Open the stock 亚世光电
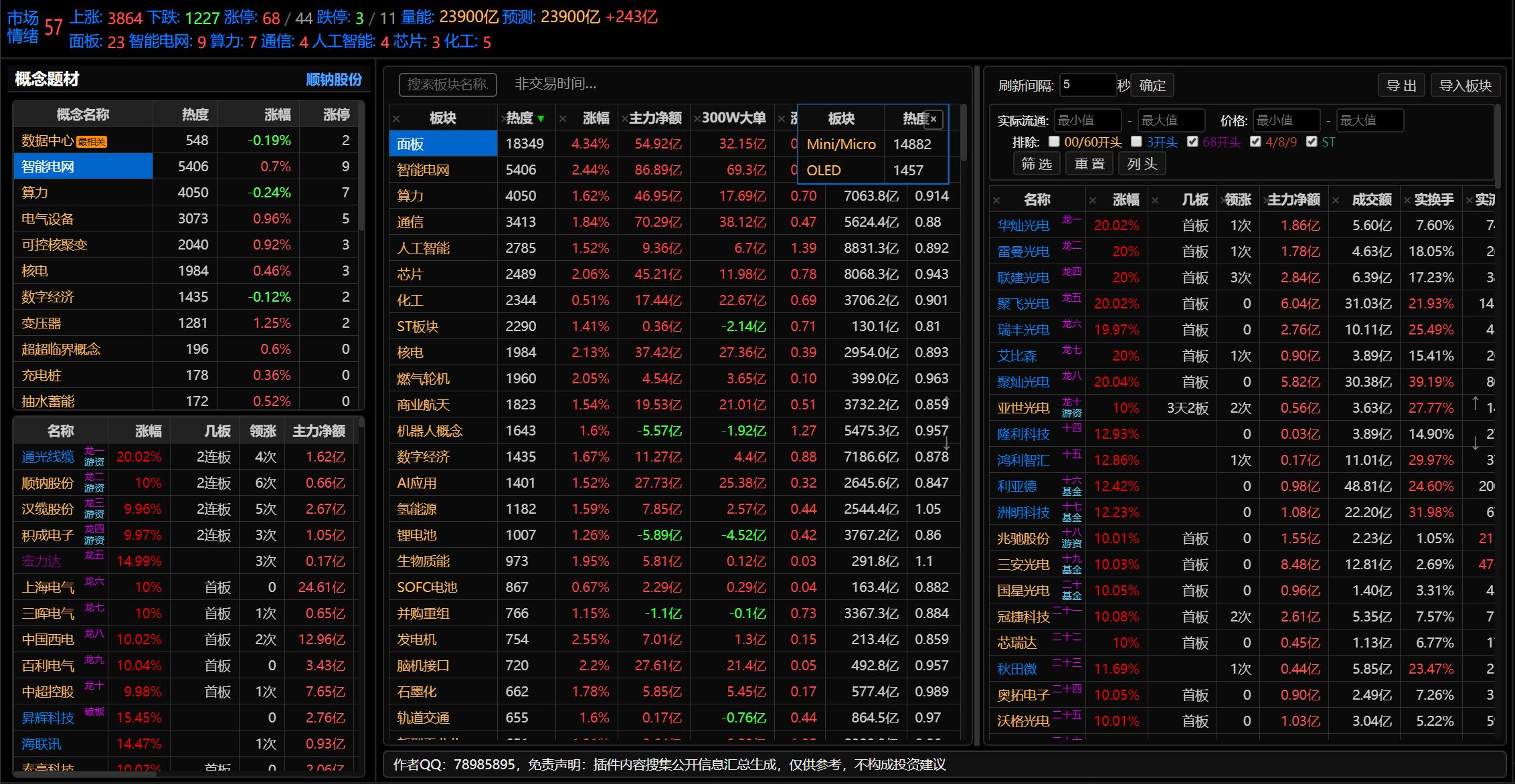The width and height of the screenshot is (1515, 784). tap(1023, 408)
